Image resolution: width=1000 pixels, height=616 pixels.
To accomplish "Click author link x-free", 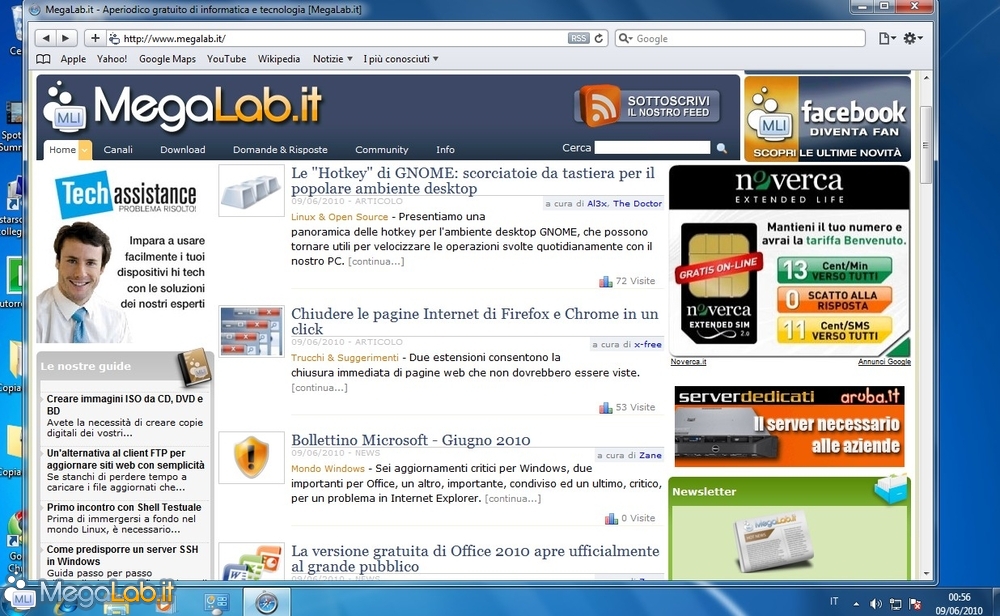I will coord(647,344).
